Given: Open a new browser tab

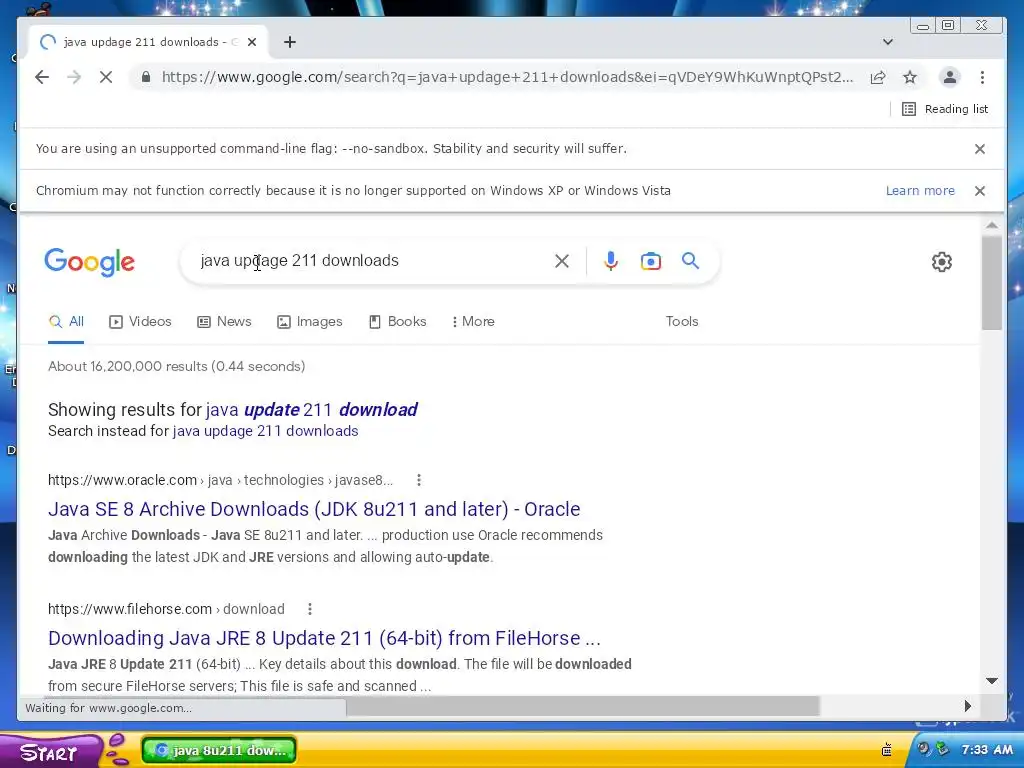Looking at the screenshot, I should pyautogui.click(x=290, y=42).
